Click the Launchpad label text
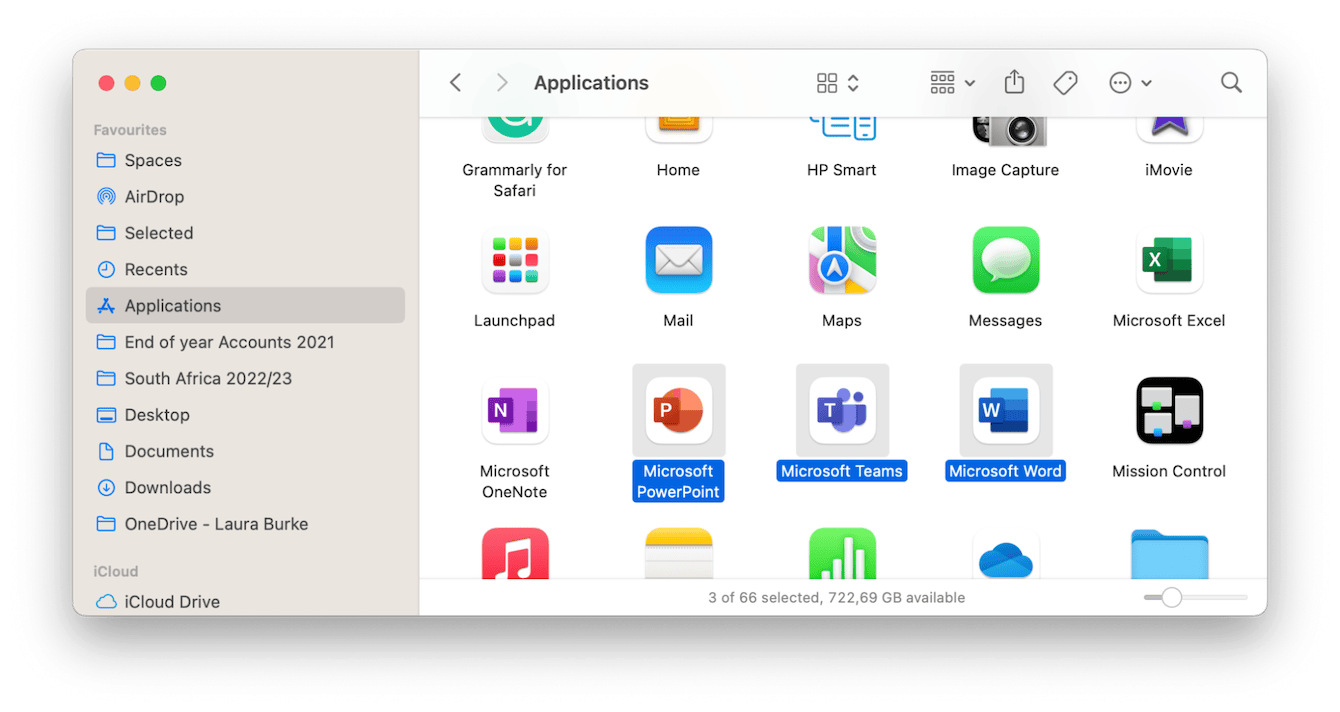The height and width of the screenshot is (712, 1340). pyautogui.click(x=515, y=321)
